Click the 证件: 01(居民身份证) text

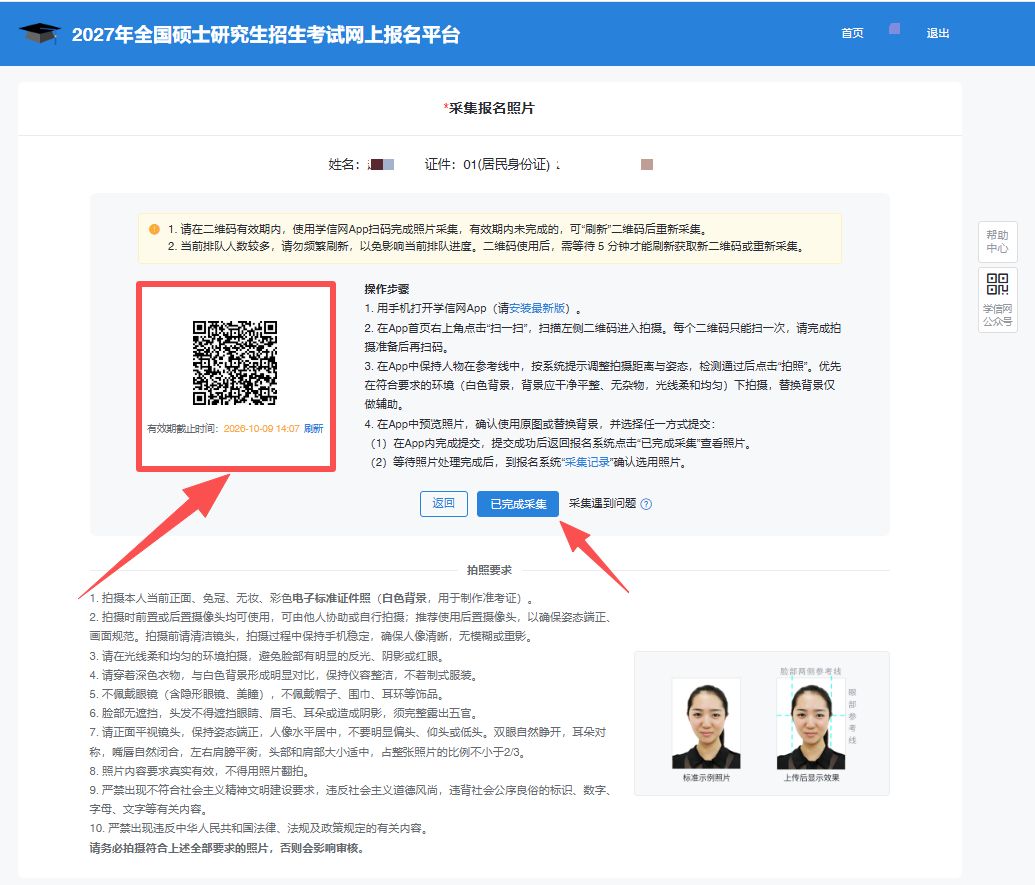pos(488,164)
